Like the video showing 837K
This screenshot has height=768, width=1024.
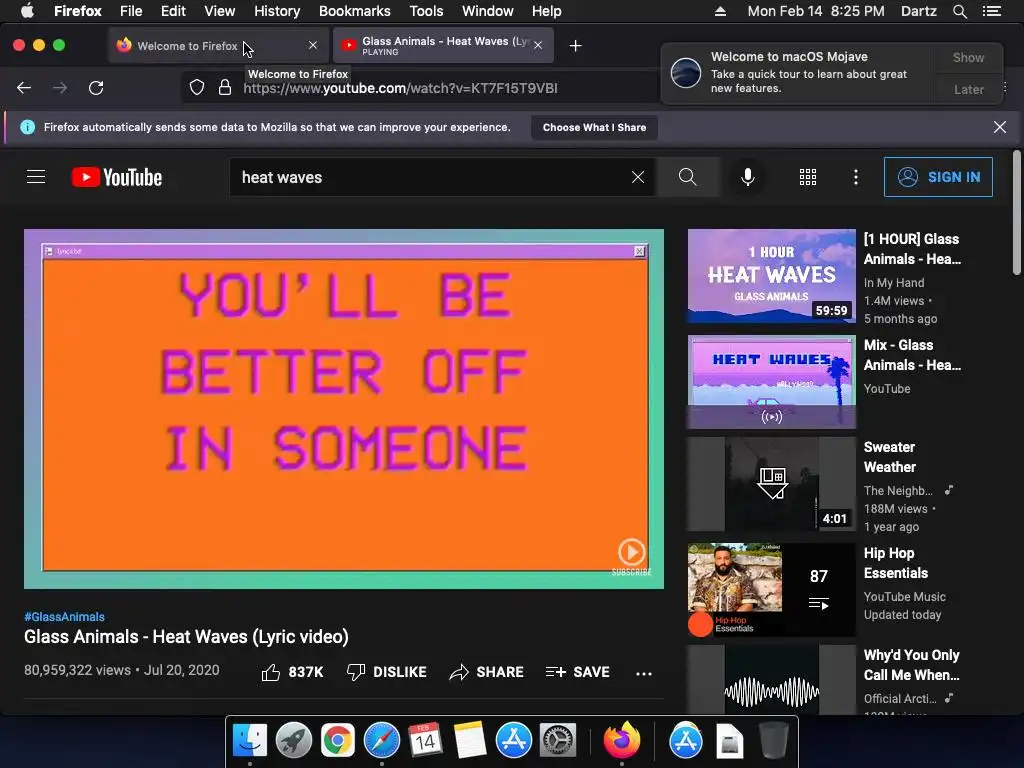(292, 672)
